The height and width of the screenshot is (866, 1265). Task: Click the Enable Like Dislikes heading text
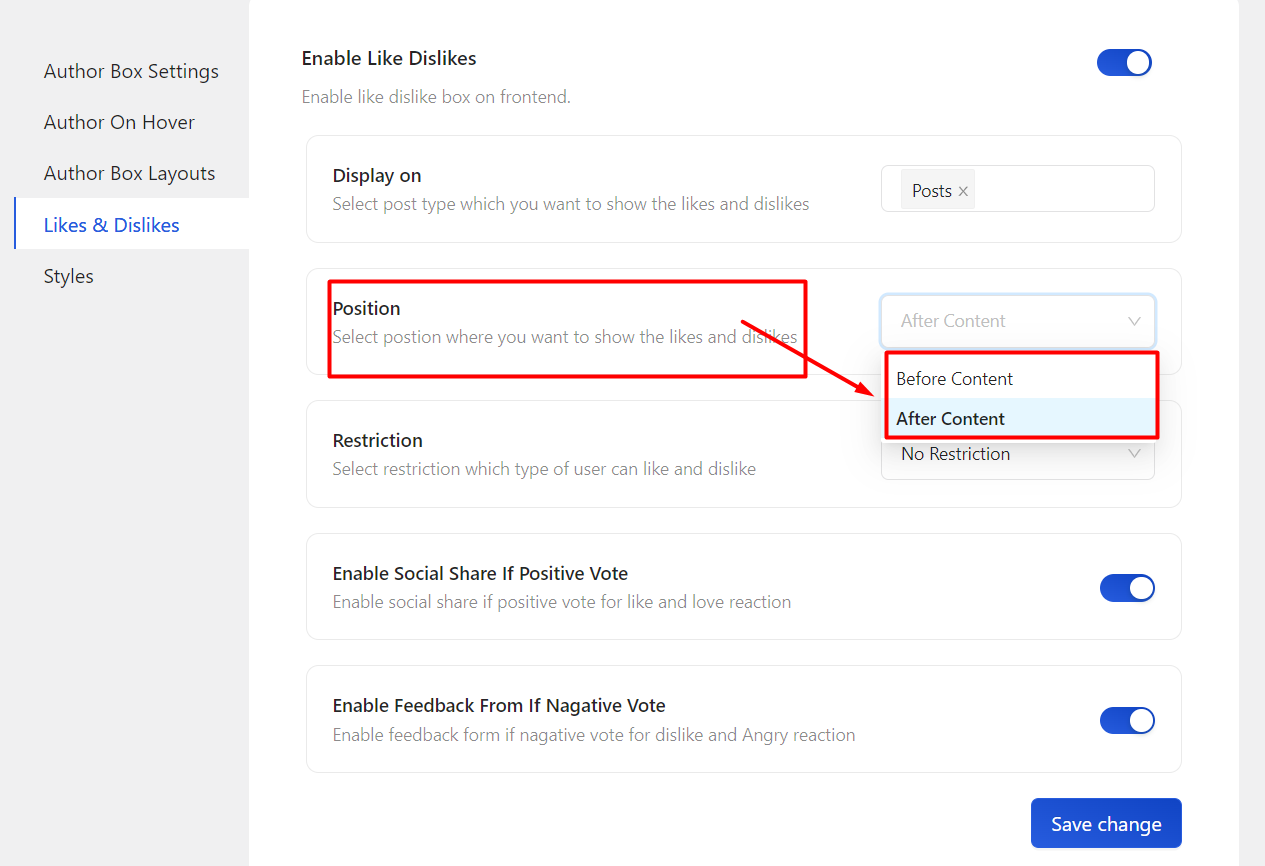coord(388,59)
